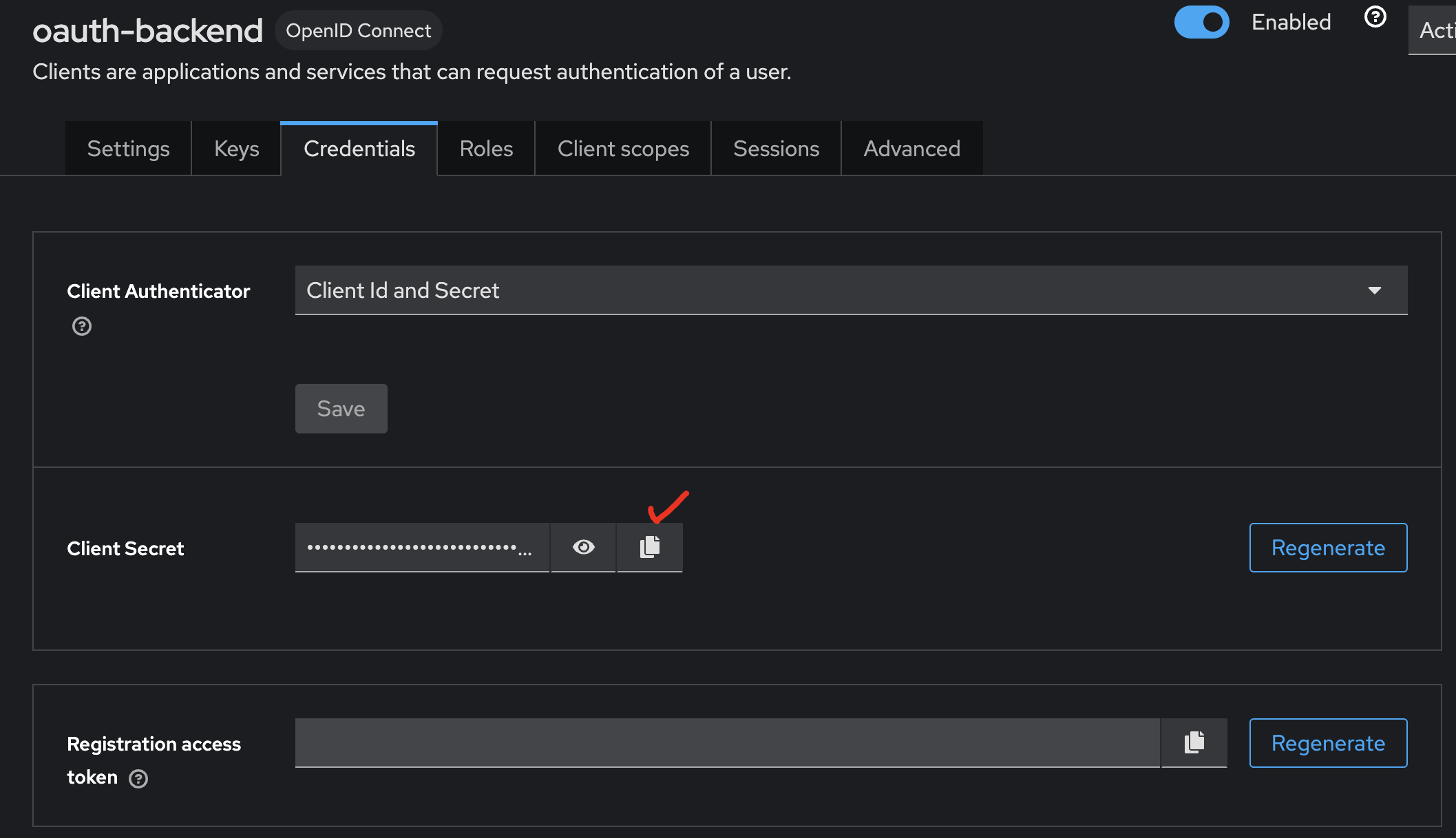This screenshot has width=1456, height=838.
Task: Open the Client Authenticator help tooltip
Action: point(82,326)
